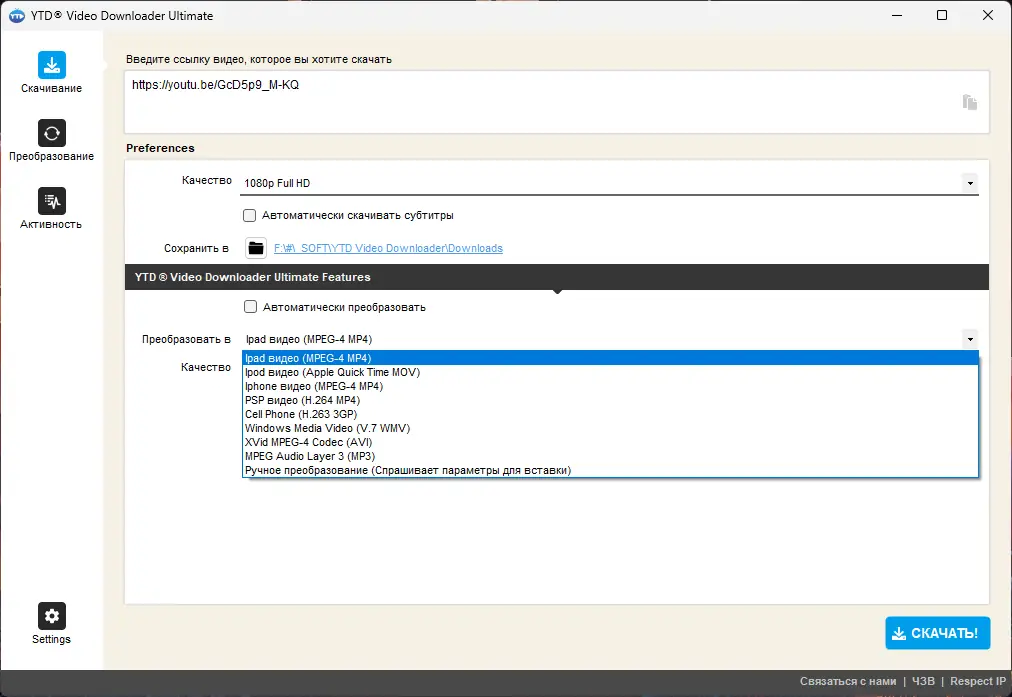Open Settings from the sidebar
Image resolution: width=1012 pixels, height=697 pixels.
[51, 623]
